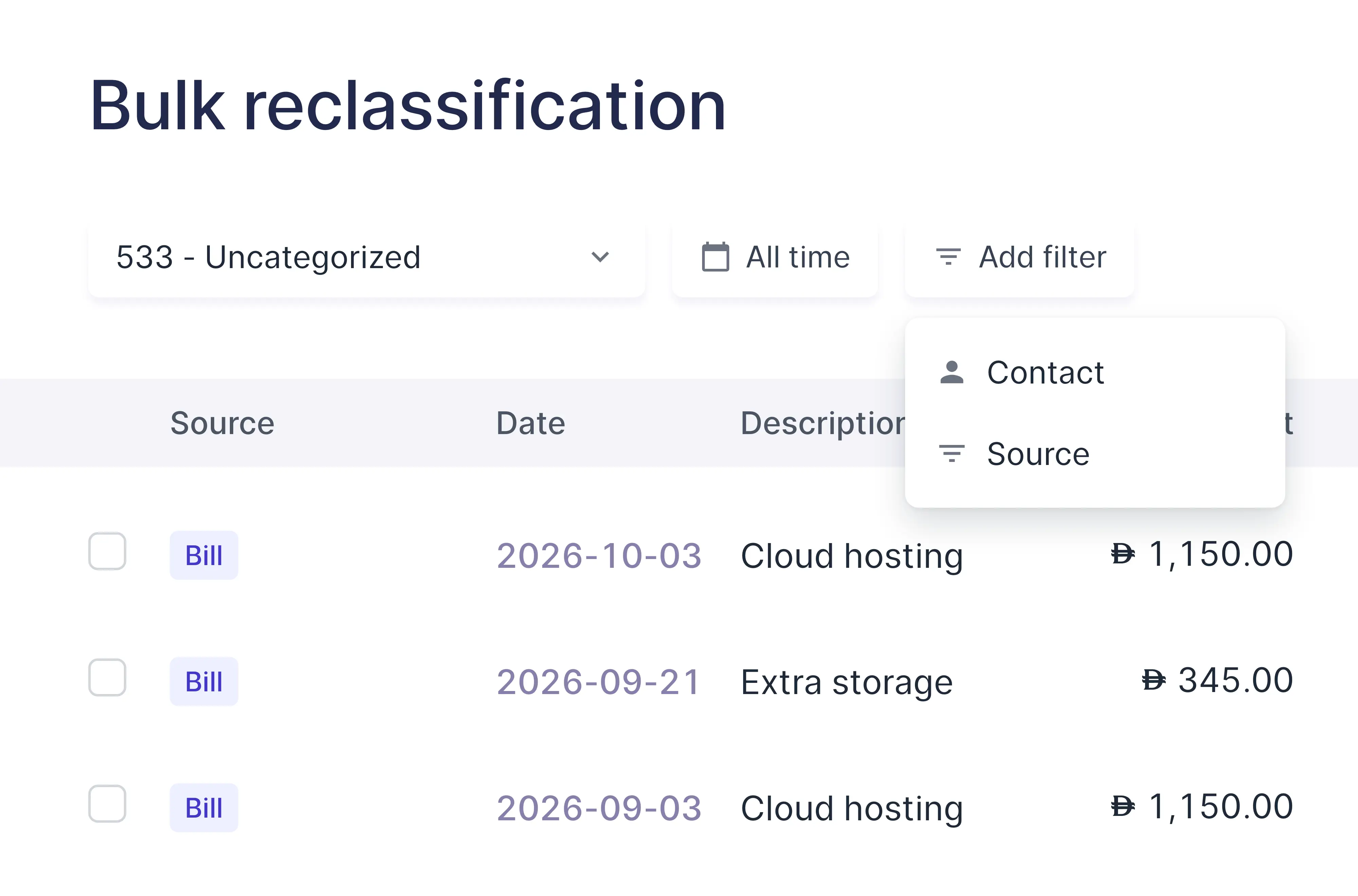The height and width of the screenshot is (896, 1358).
Task: Expand the chevron arrow on account selector
Action: pos(600,257)
